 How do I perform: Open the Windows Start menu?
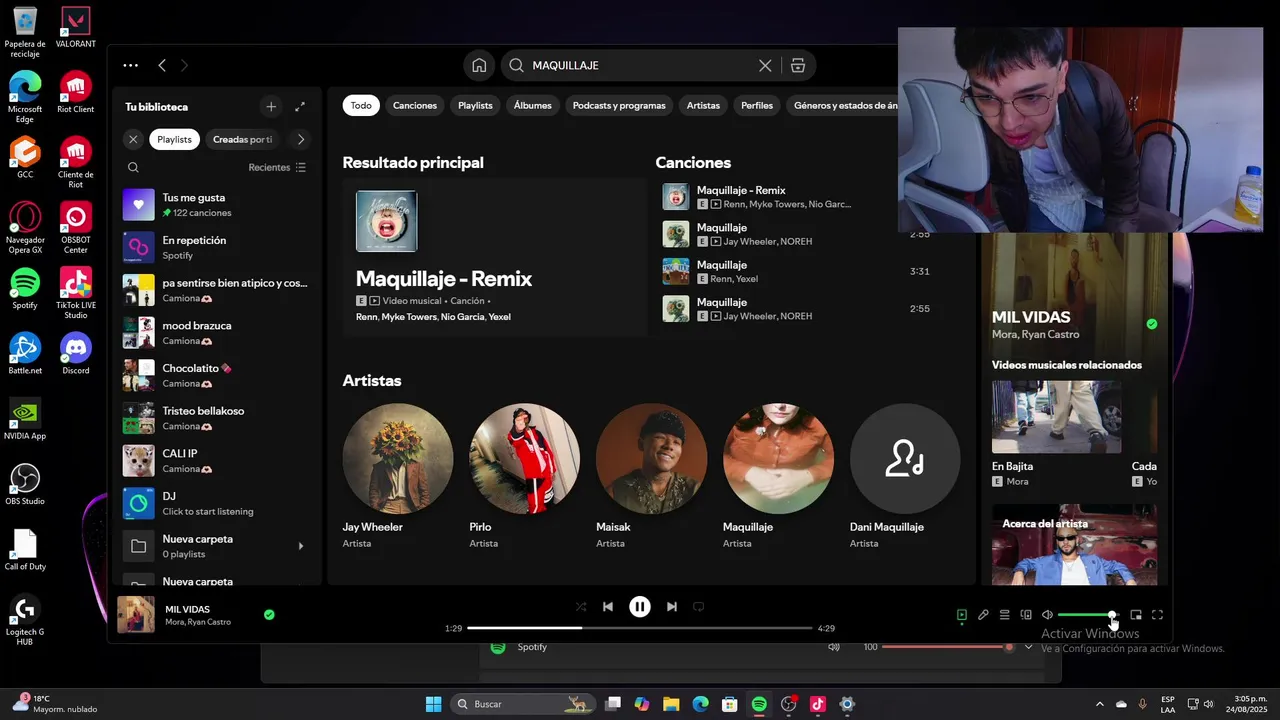point(433,704)
